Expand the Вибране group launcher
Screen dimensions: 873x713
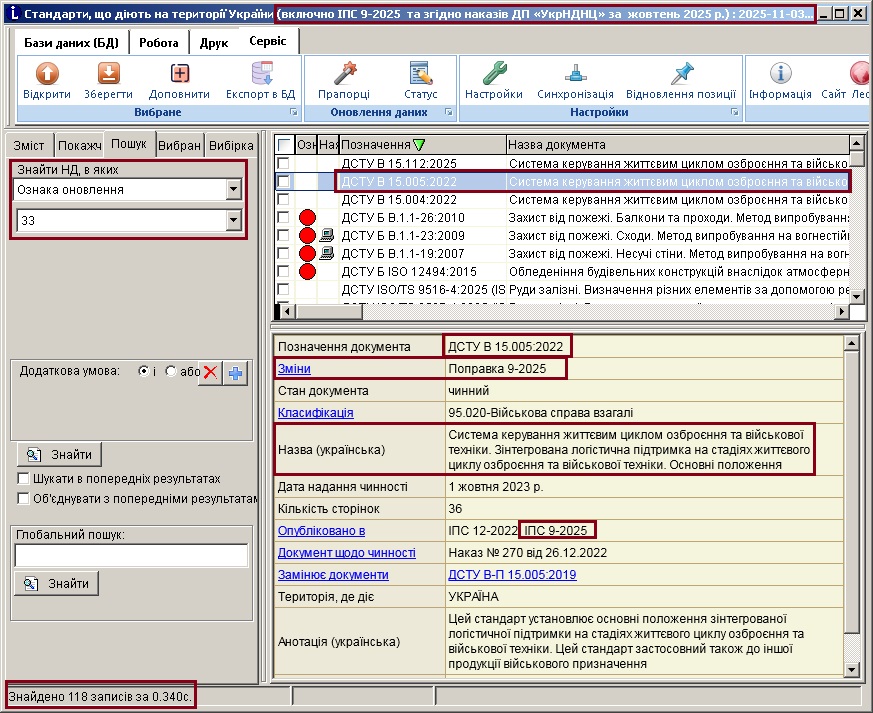tap(291, 113)
